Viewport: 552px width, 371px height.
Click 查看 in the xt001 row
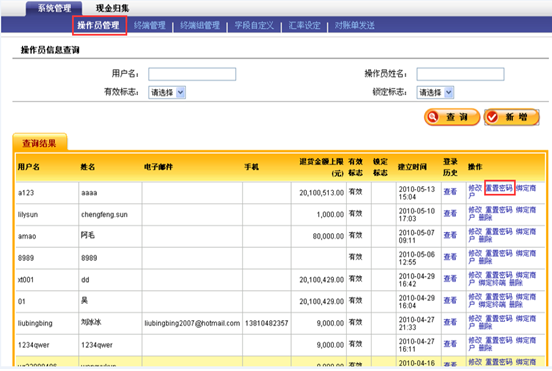450,279
